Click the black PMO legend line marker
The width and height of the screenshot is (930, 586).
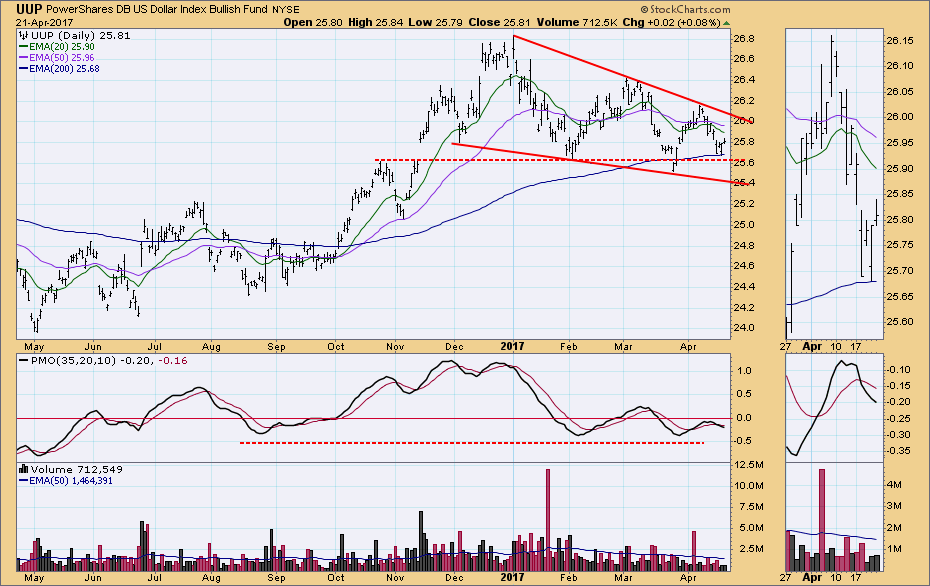tap(24, 361)
